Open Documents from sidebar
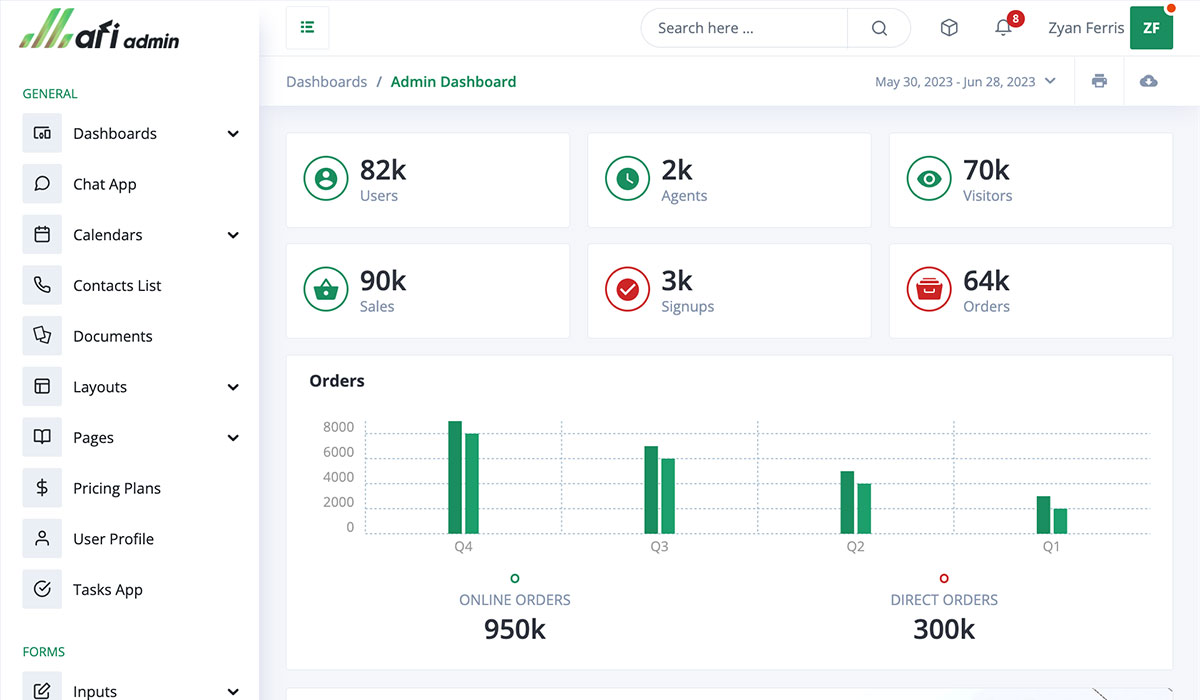The width and height of the screenshot is (1200, 700). [113, 336]
